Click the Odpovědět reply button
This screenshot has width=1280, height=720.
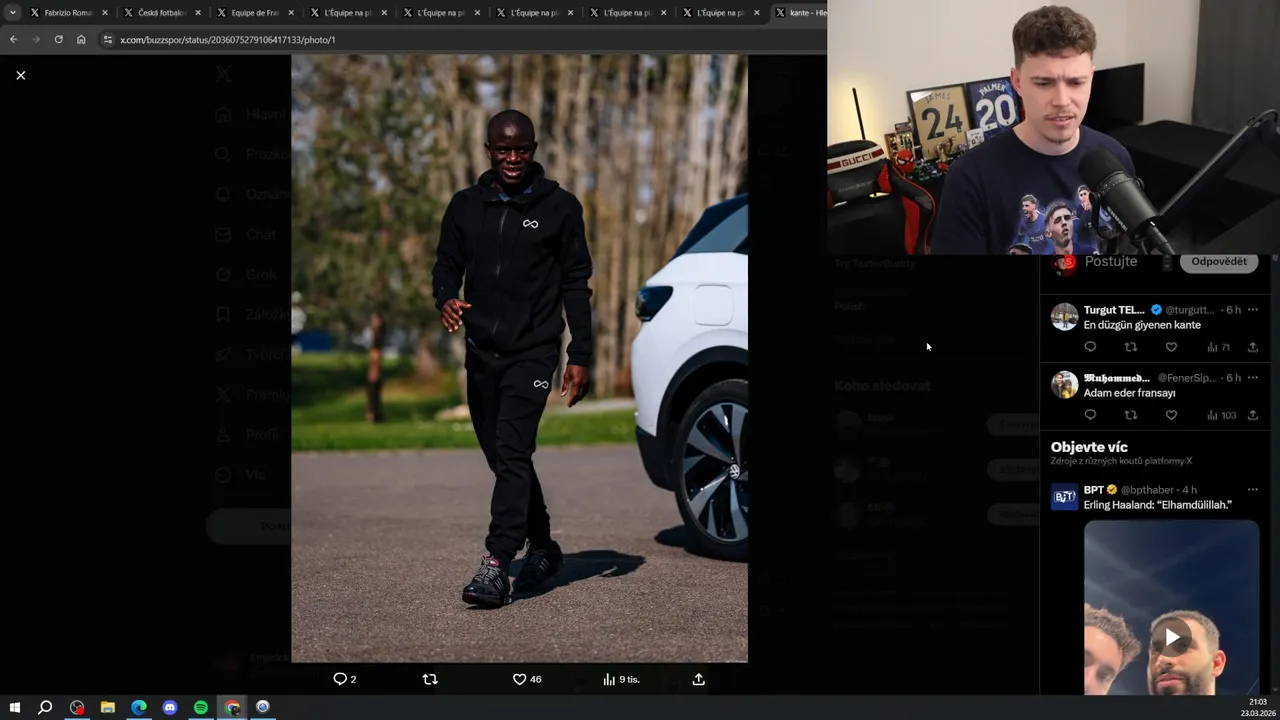click(x=1218, y=262)
